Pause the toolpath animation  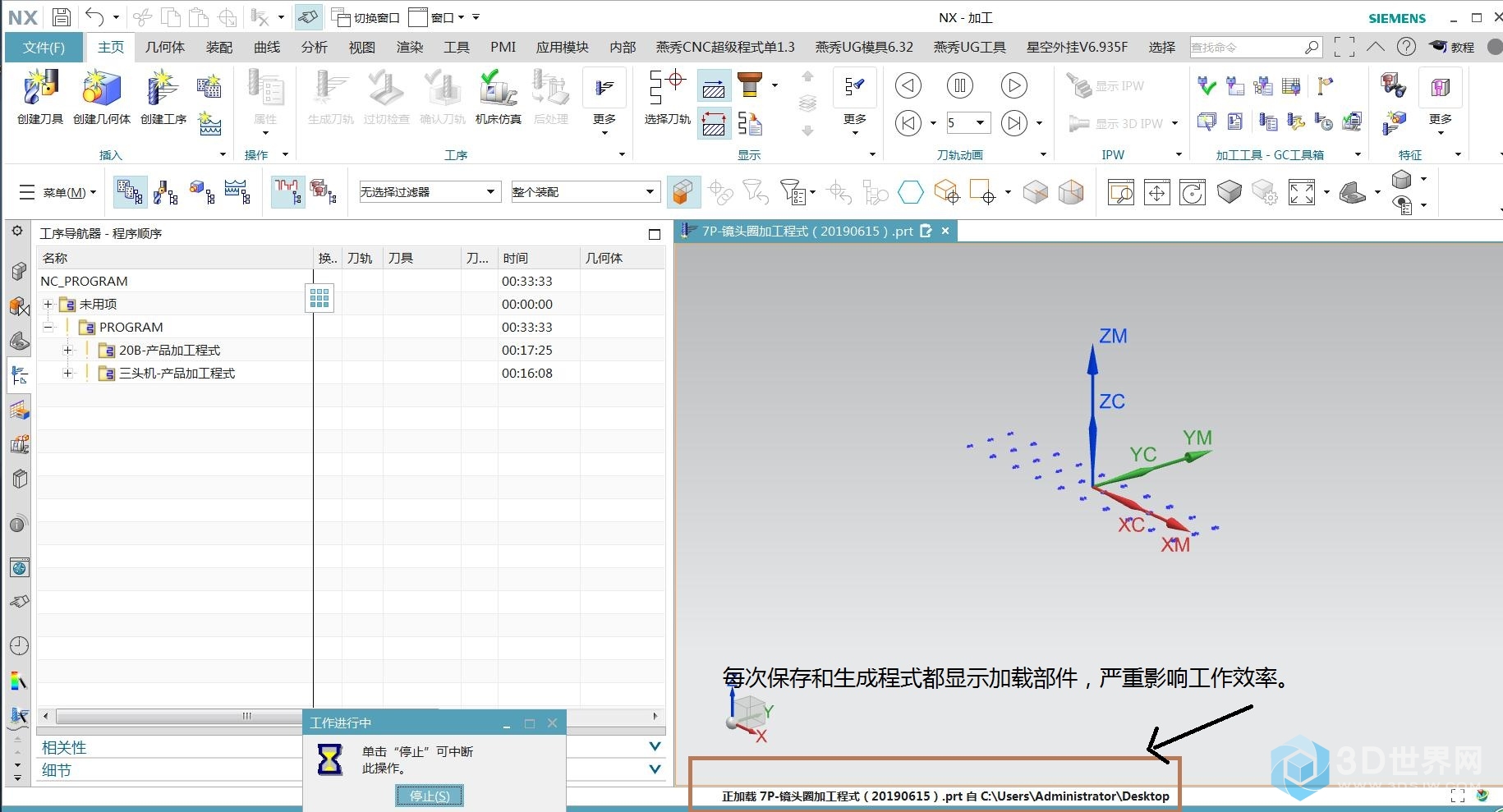959,85
